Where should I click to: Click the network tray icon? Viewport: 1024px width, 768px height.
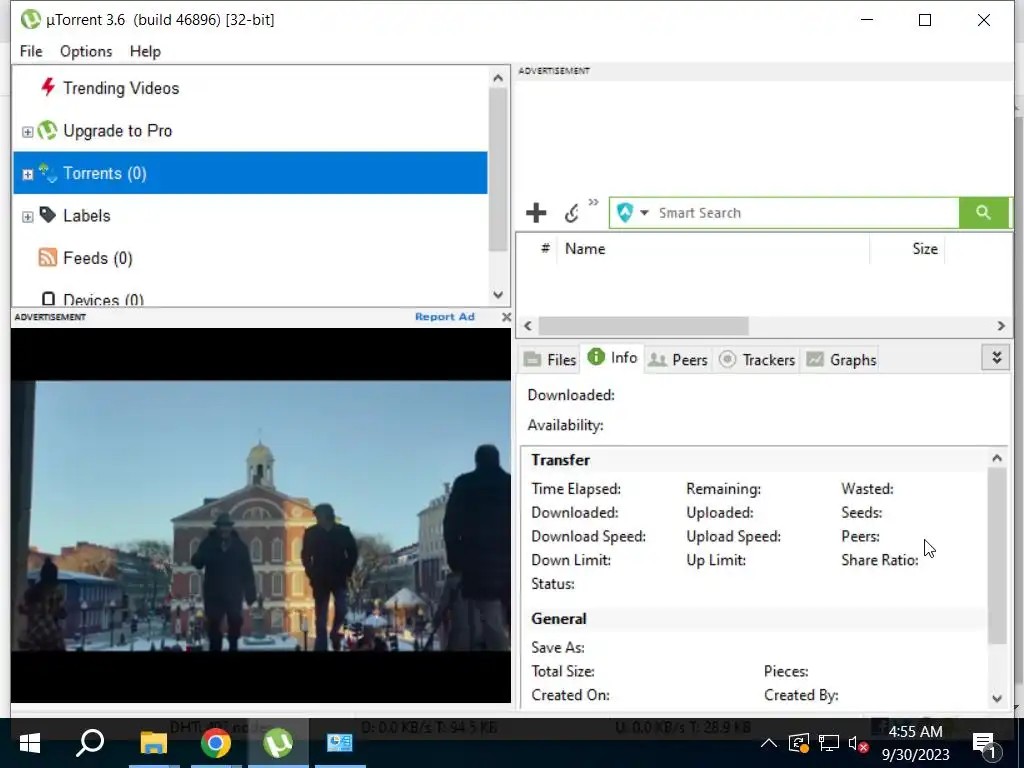tap(829, 743)
